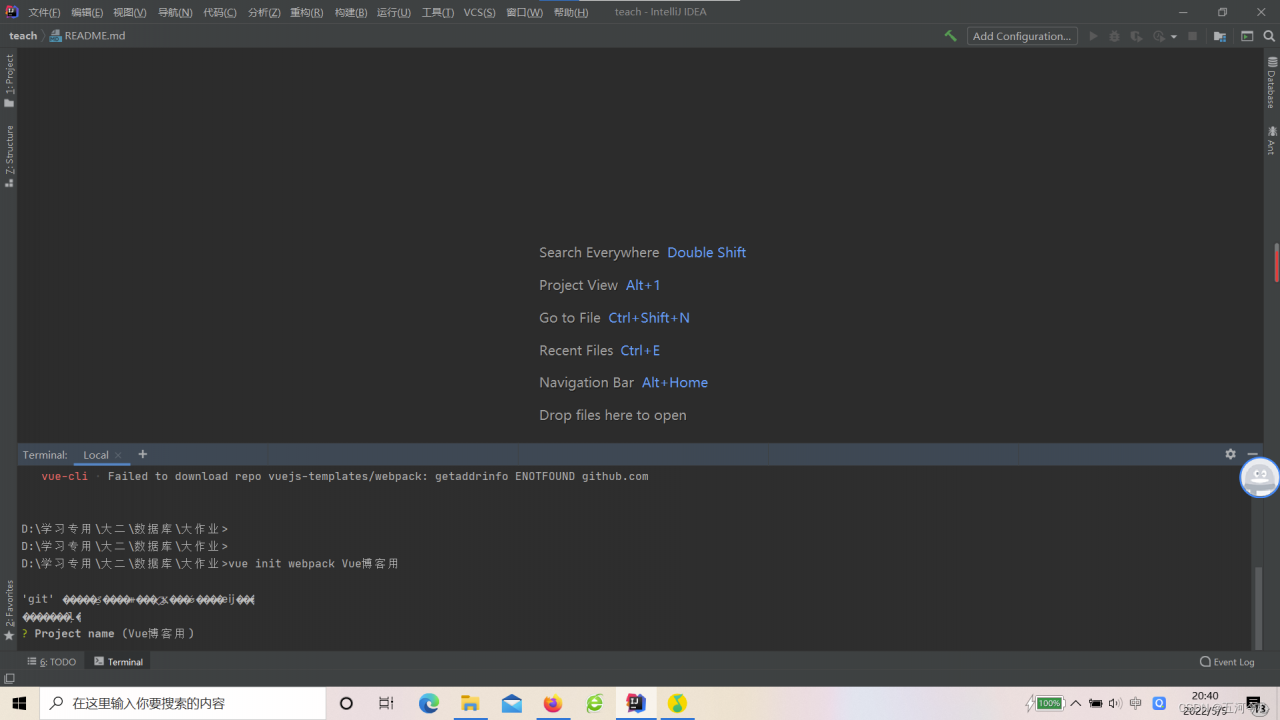Open Task View in taskbar
1280x720 pixels.
tap(386, 704)
